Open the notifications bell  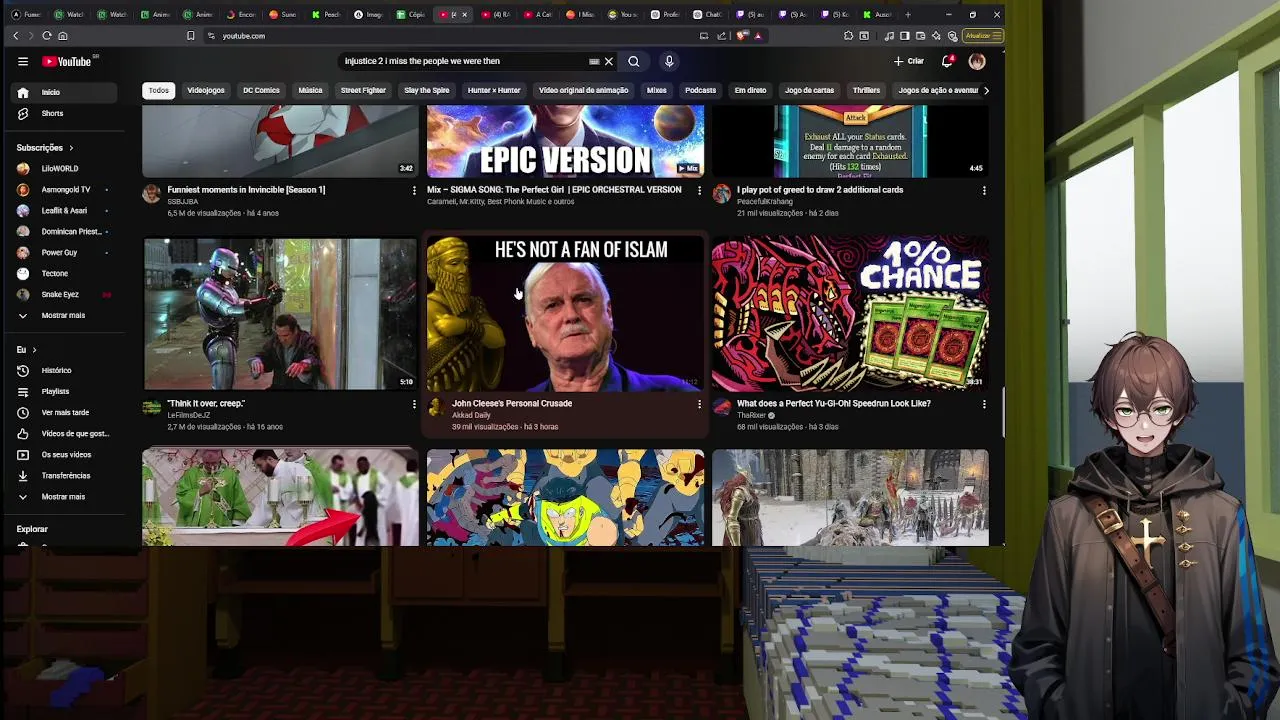[x=947, y=62]
